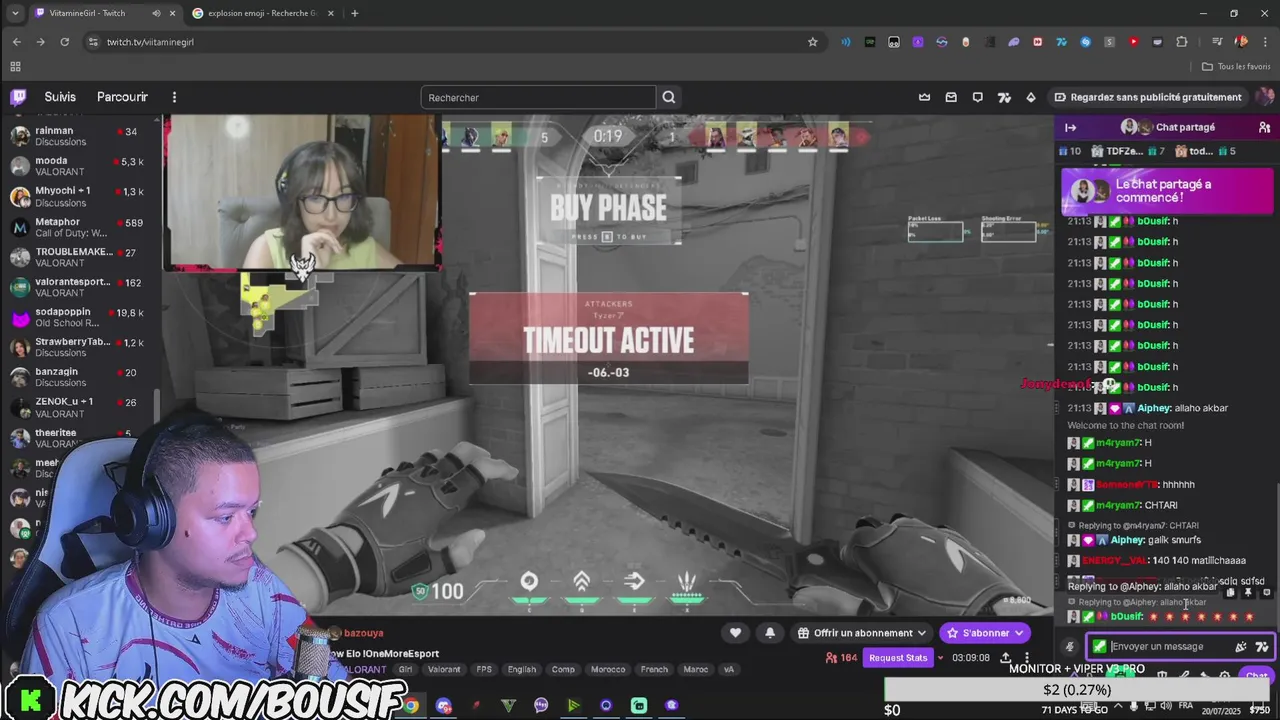
Task: Share the stream with upload icon
Action: [1005, 658]
